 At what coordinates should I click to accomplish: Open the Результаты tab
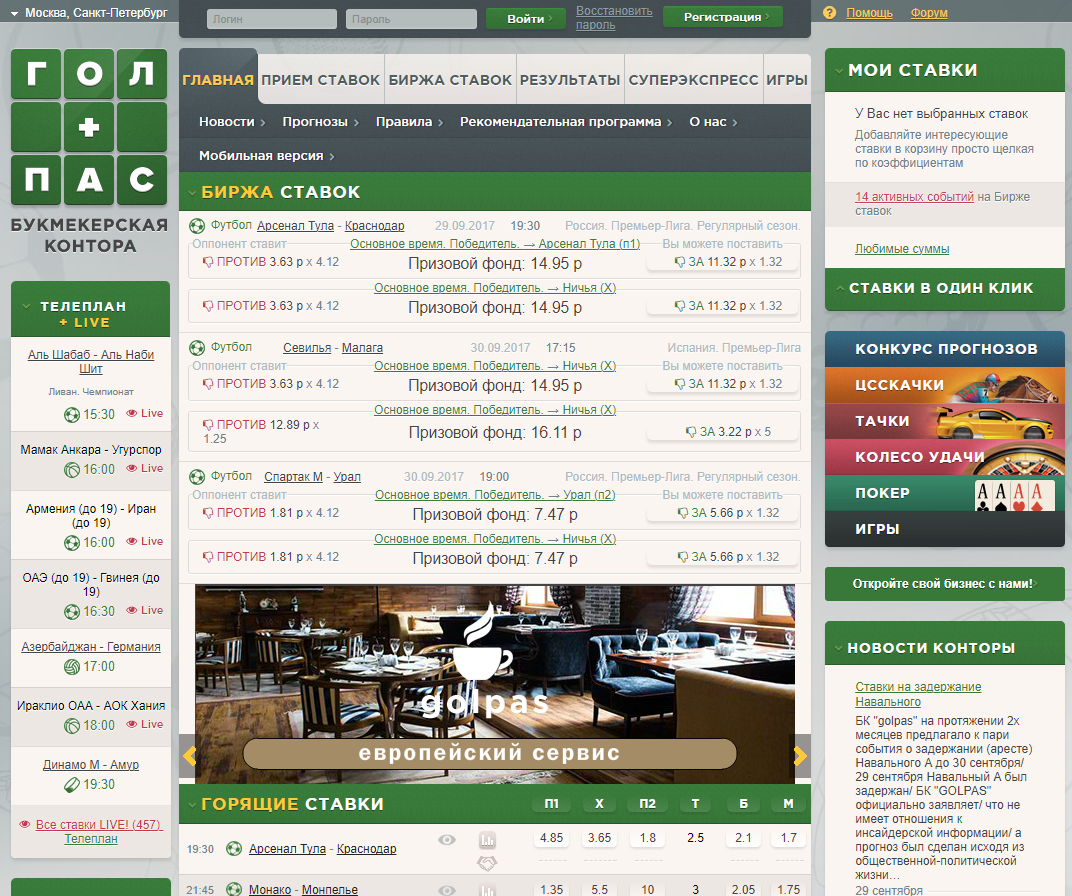point(570,79)
